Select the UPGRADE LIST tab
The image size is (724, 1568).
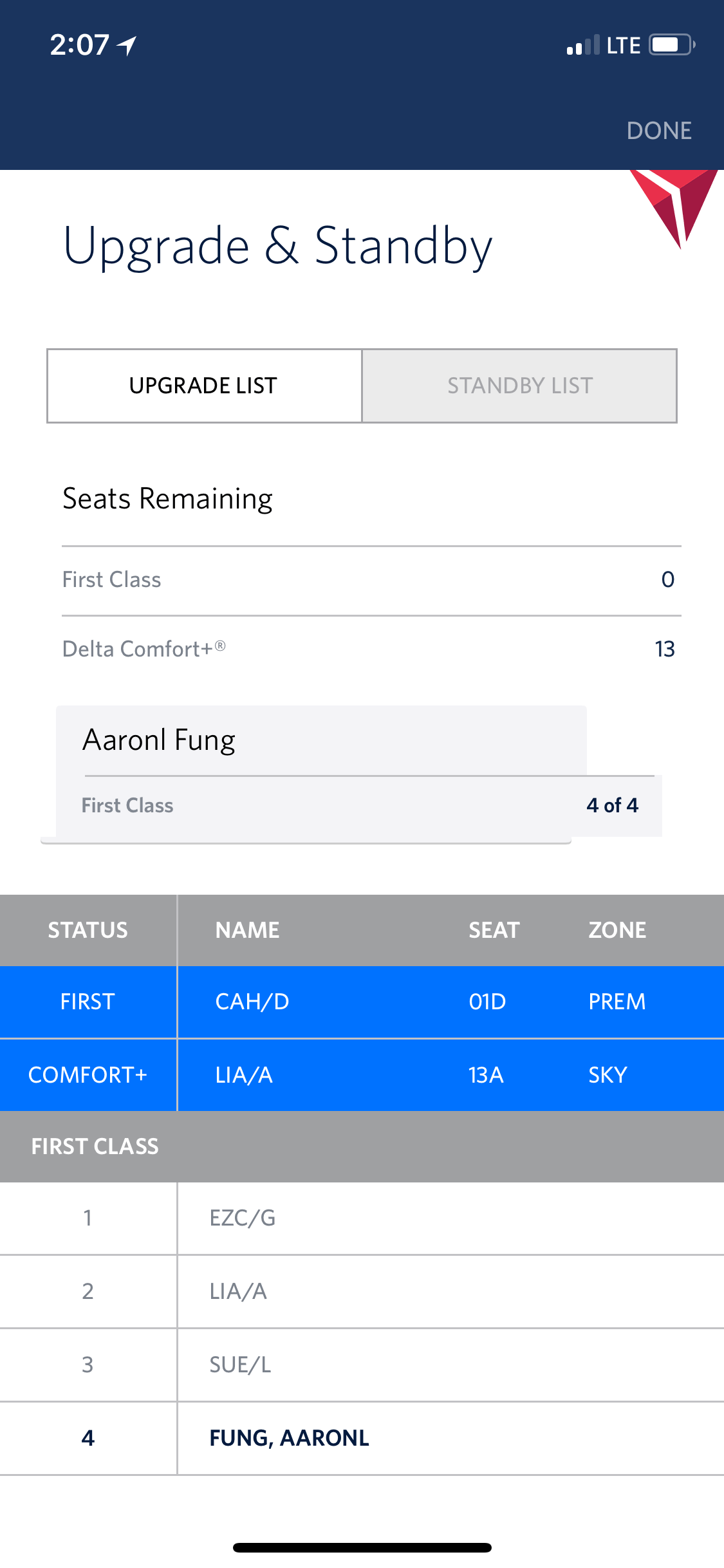coord(204,386)
